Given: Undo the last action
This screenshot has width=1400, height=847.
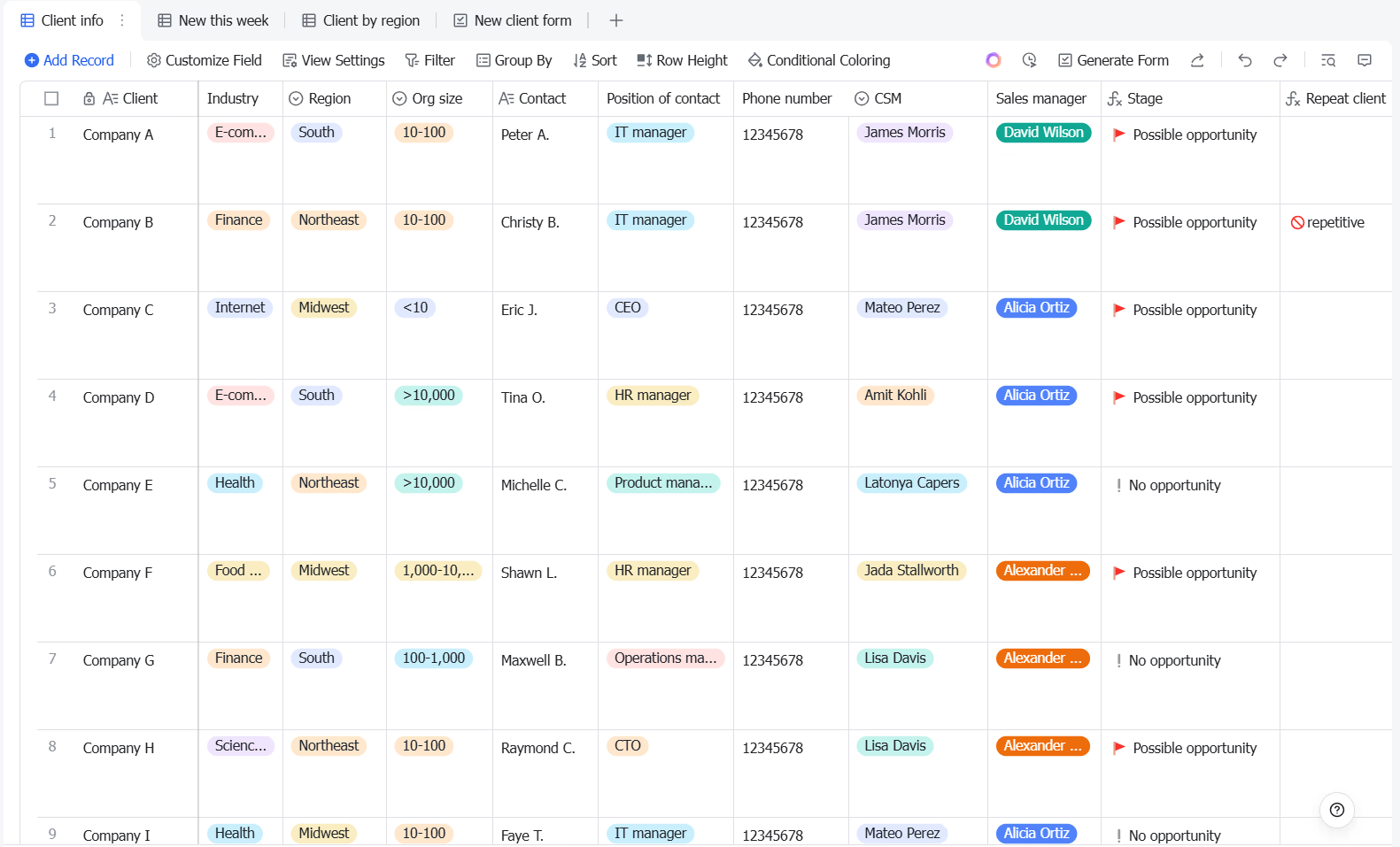Looking at the screenshot, I should [x=1245, y=60].
